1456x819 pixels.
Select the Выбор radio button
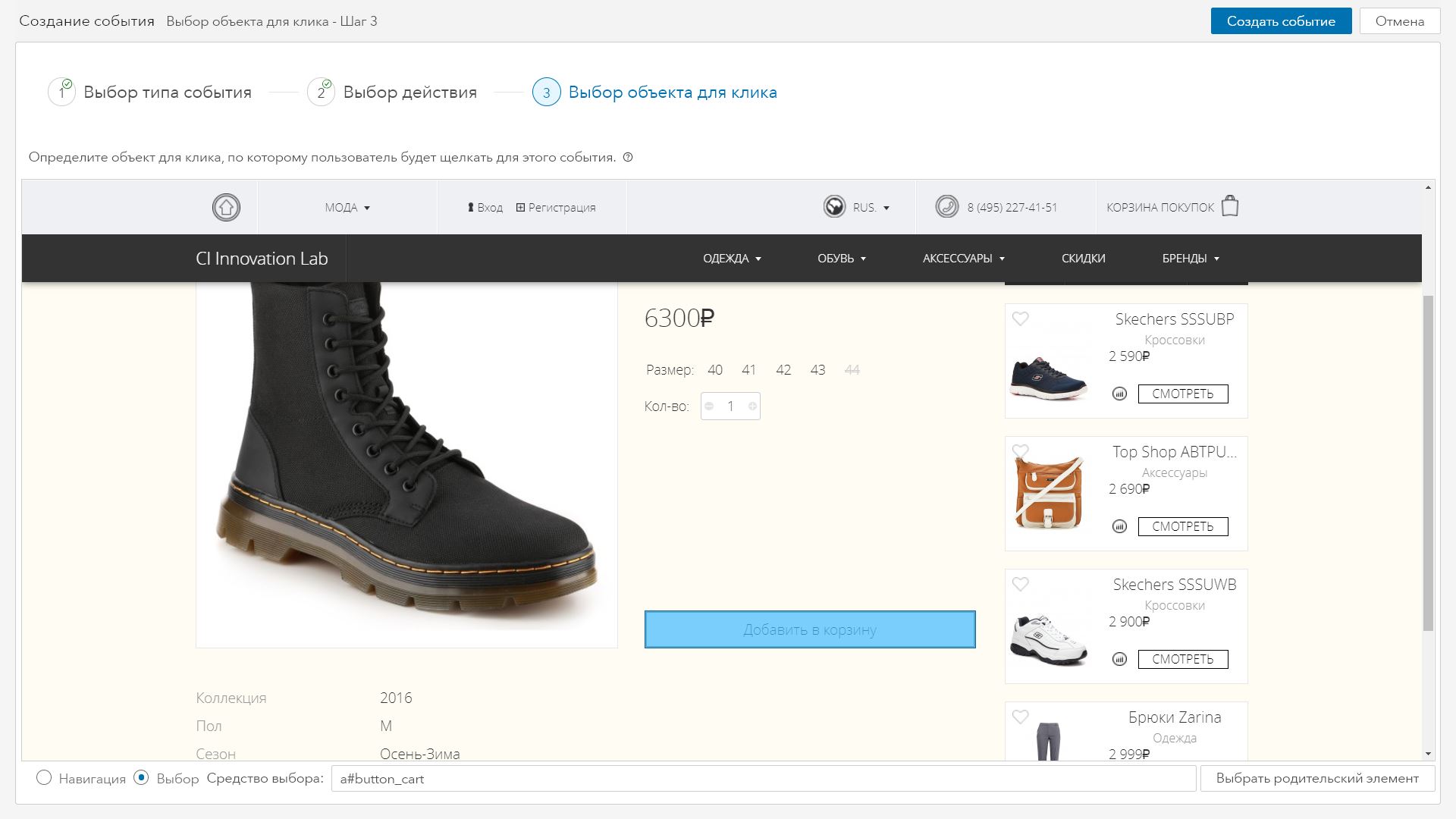pos(141,778)
